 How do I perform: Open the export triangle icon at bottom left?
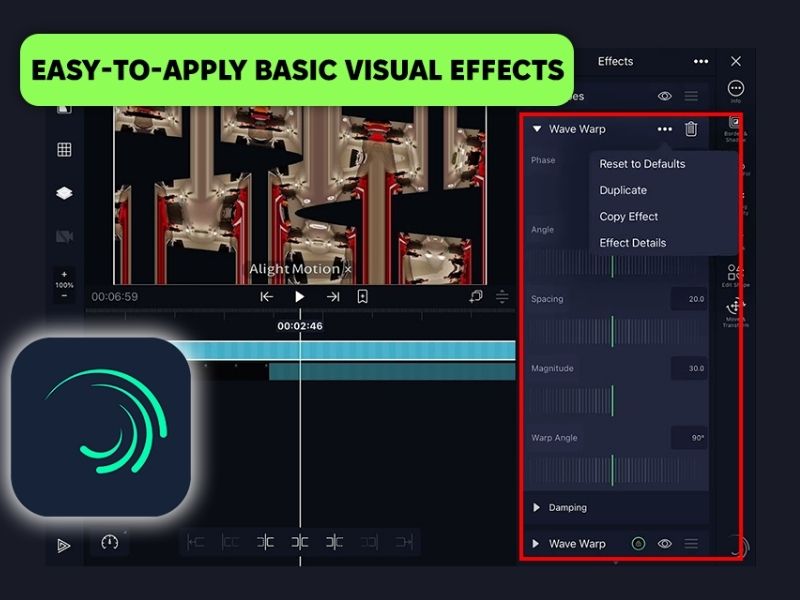point(64,545)
